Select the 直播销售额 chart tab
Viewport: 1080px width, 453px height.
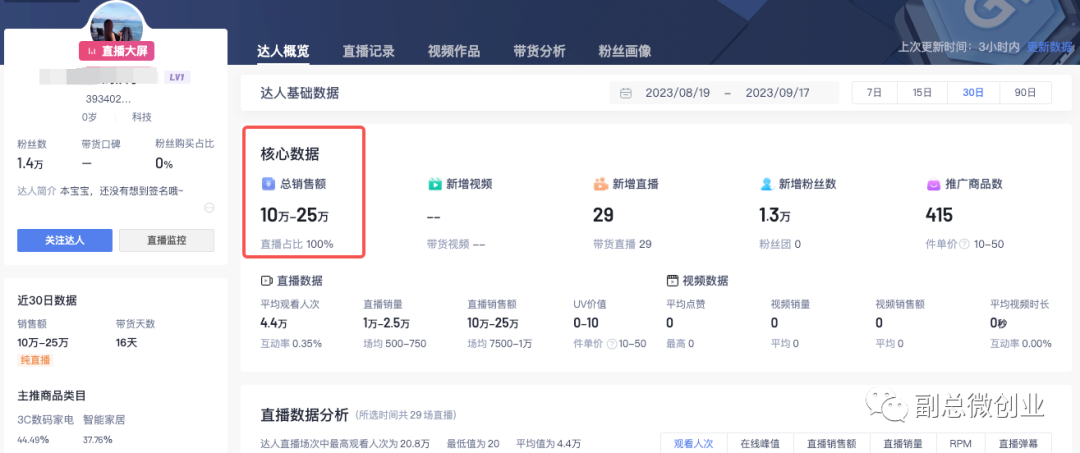pos(832,444)
